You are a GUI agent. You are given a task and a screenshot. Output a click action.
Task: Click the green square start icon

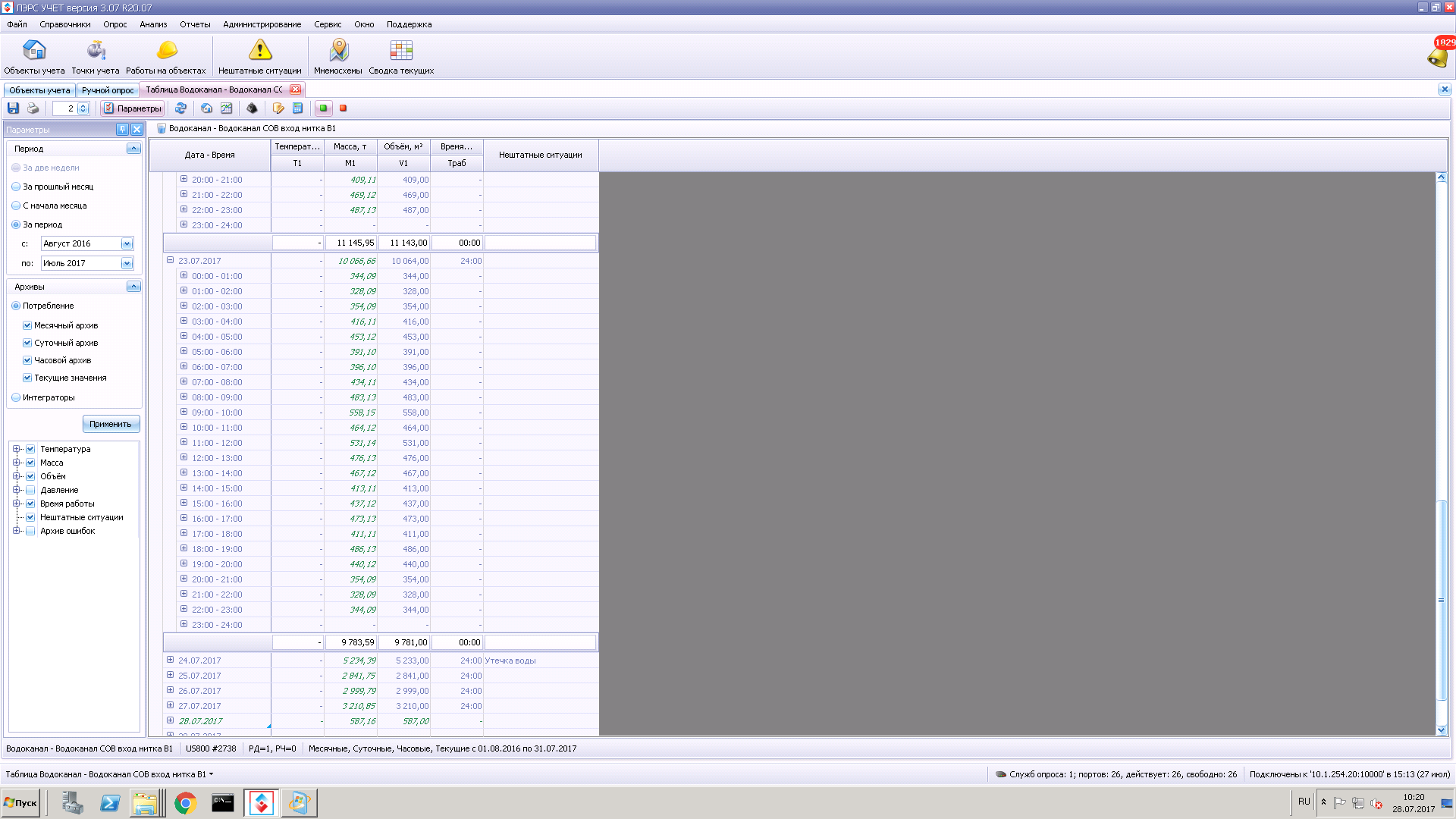tap(323, 108)
